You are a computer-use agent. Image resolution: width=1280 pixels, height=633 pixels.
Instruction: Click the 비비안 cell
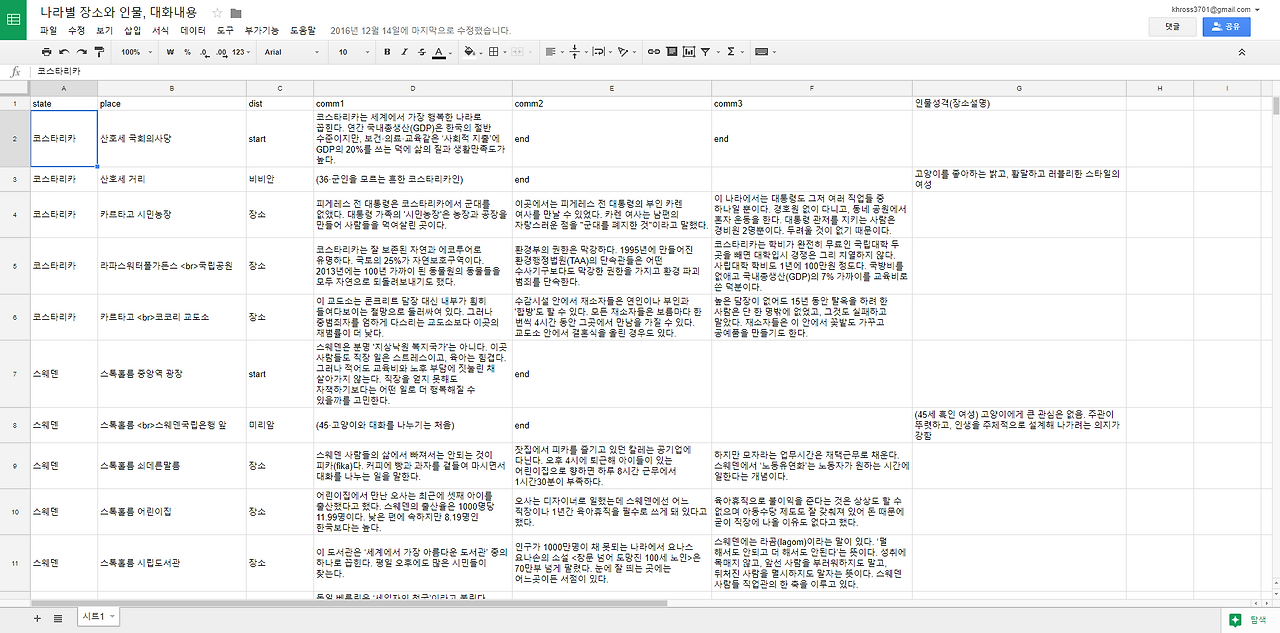point(280,179)
